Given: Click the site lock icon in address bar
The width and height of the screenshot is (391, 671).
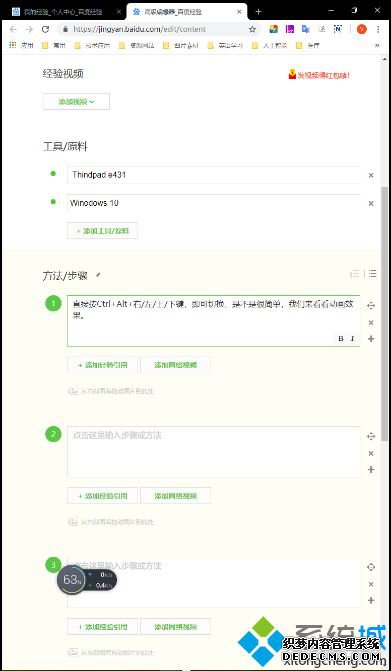Looking at the screenshot, I should pyautogui.click(x=65, y=30).
